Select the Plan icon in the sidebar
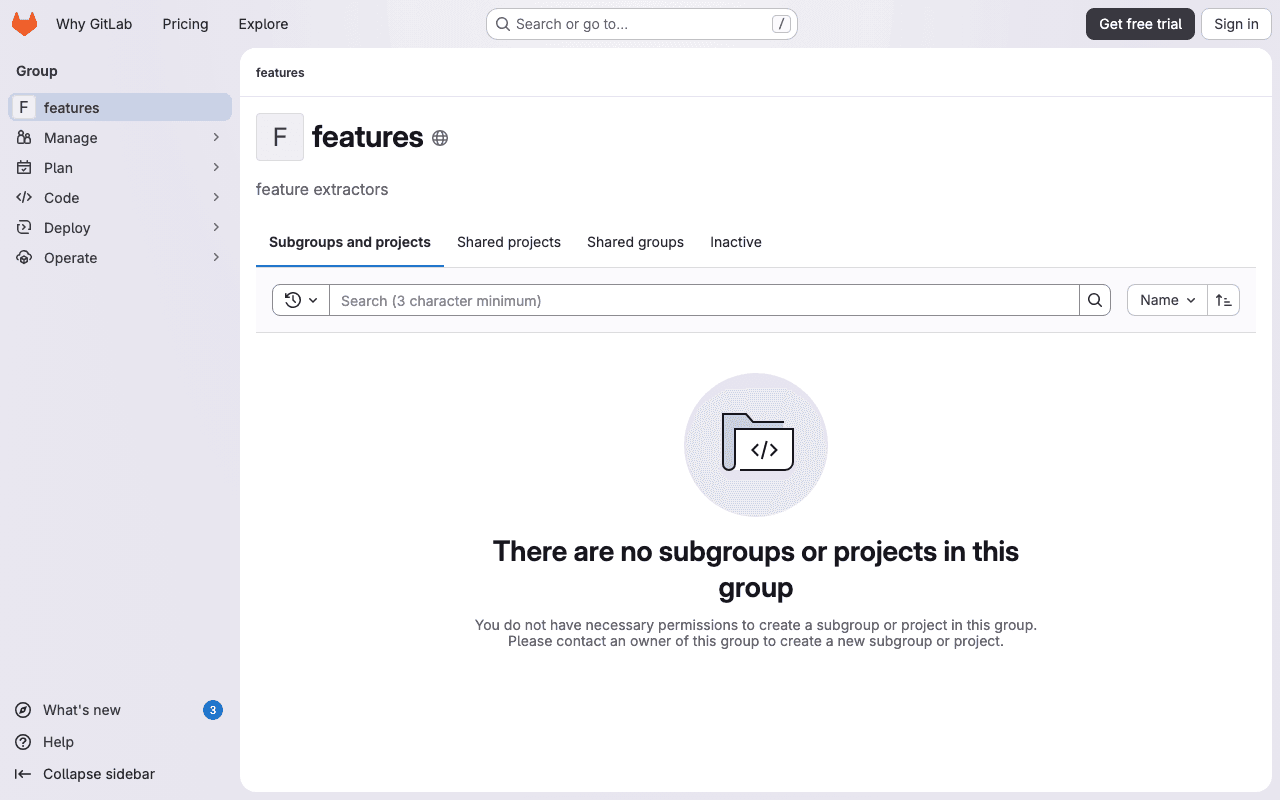 pyautogui.click(x=24, y=167)
